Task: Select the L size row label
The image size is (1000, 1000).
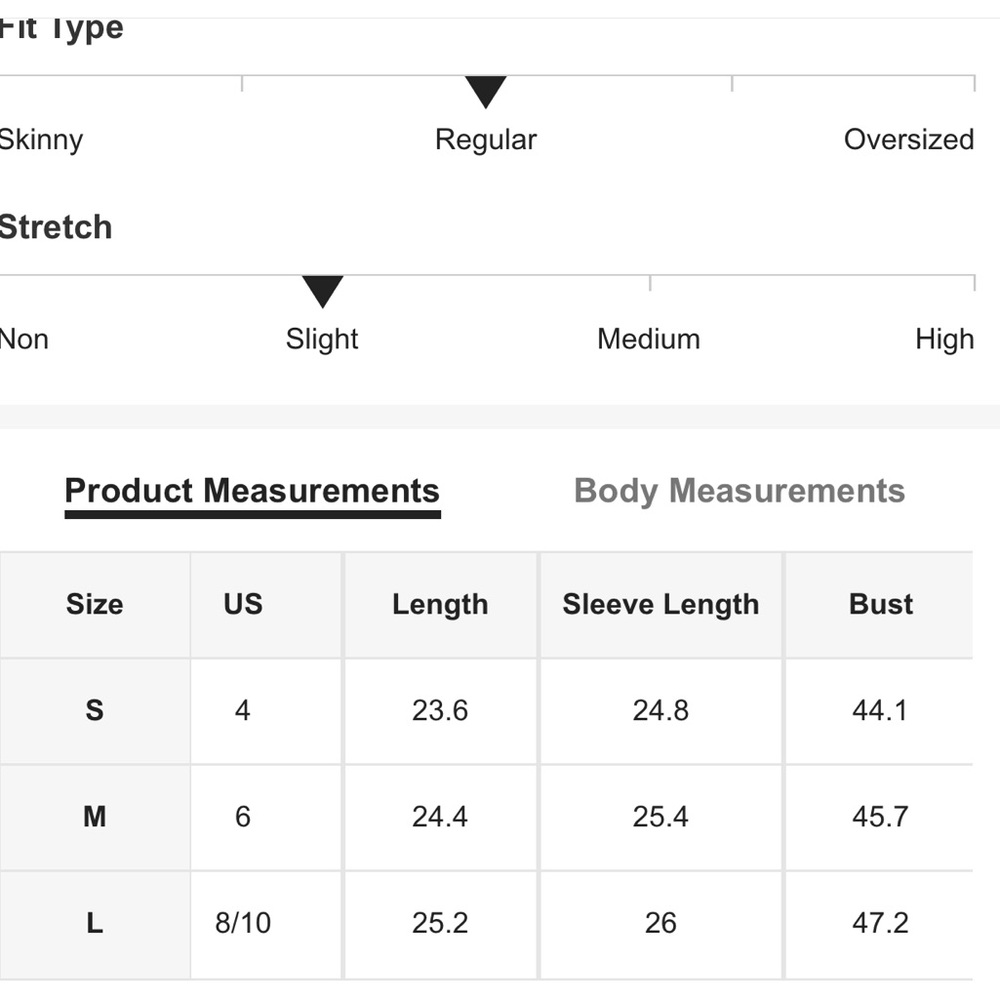Action: pyautogui.click(x=94, y=923)
